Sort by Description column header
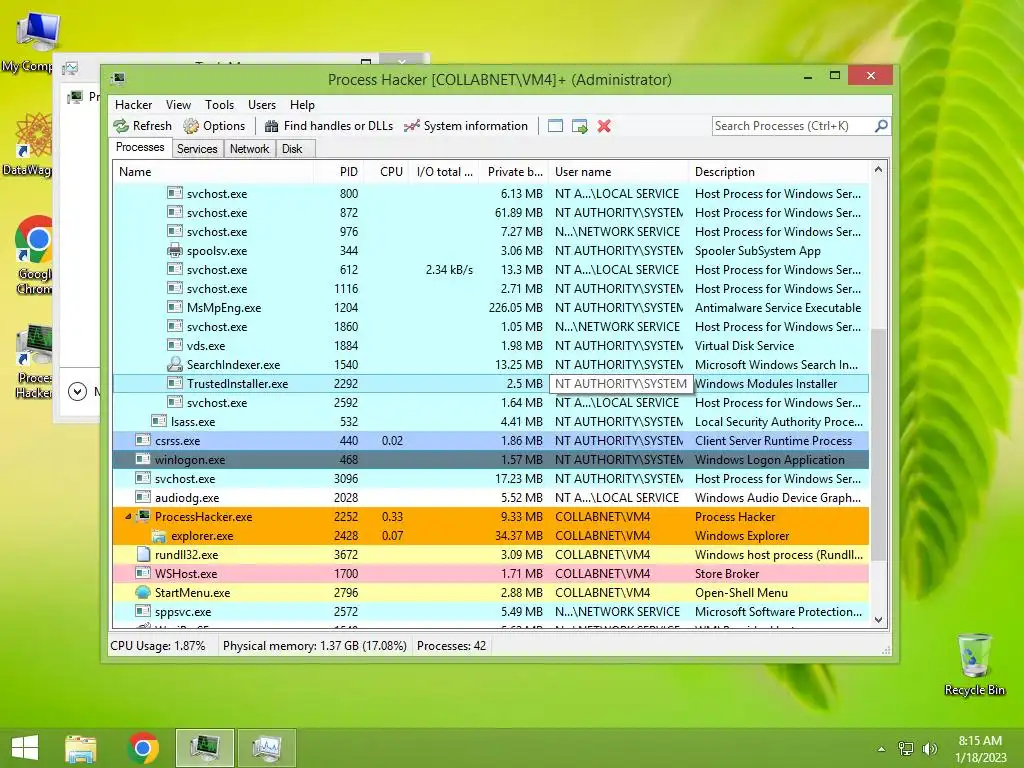Screen dimensions: 1024x768 (778, 172)
